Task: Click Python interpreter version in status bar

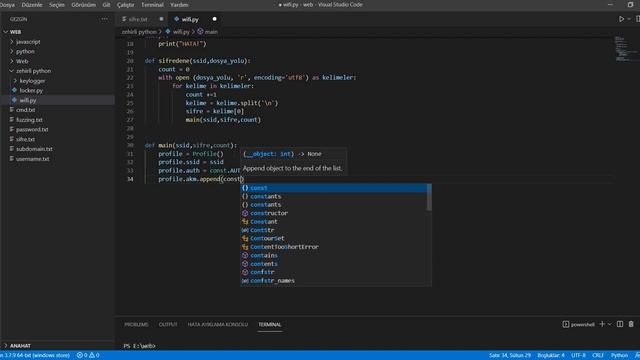Action: [35, 356]
